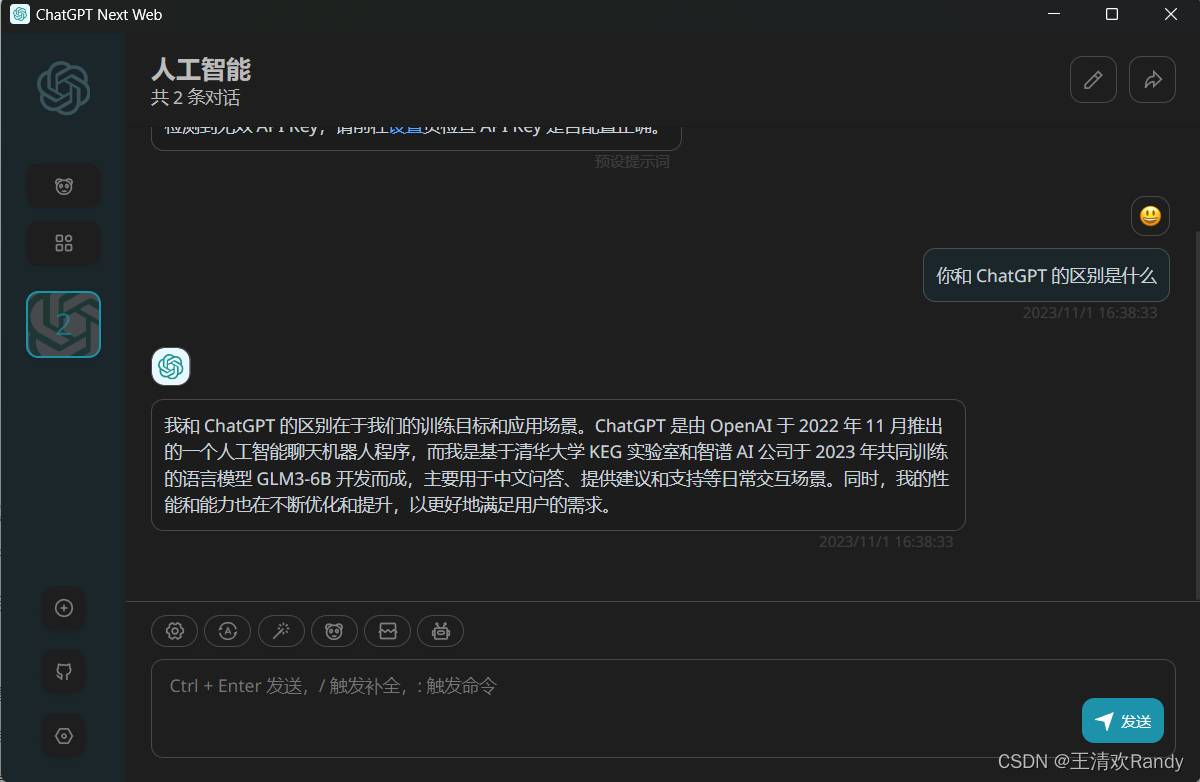Viewport: 1200px width, 782px height.
Task: Click the assistant reply about GLM3-6B
Action: click(558, 465)
